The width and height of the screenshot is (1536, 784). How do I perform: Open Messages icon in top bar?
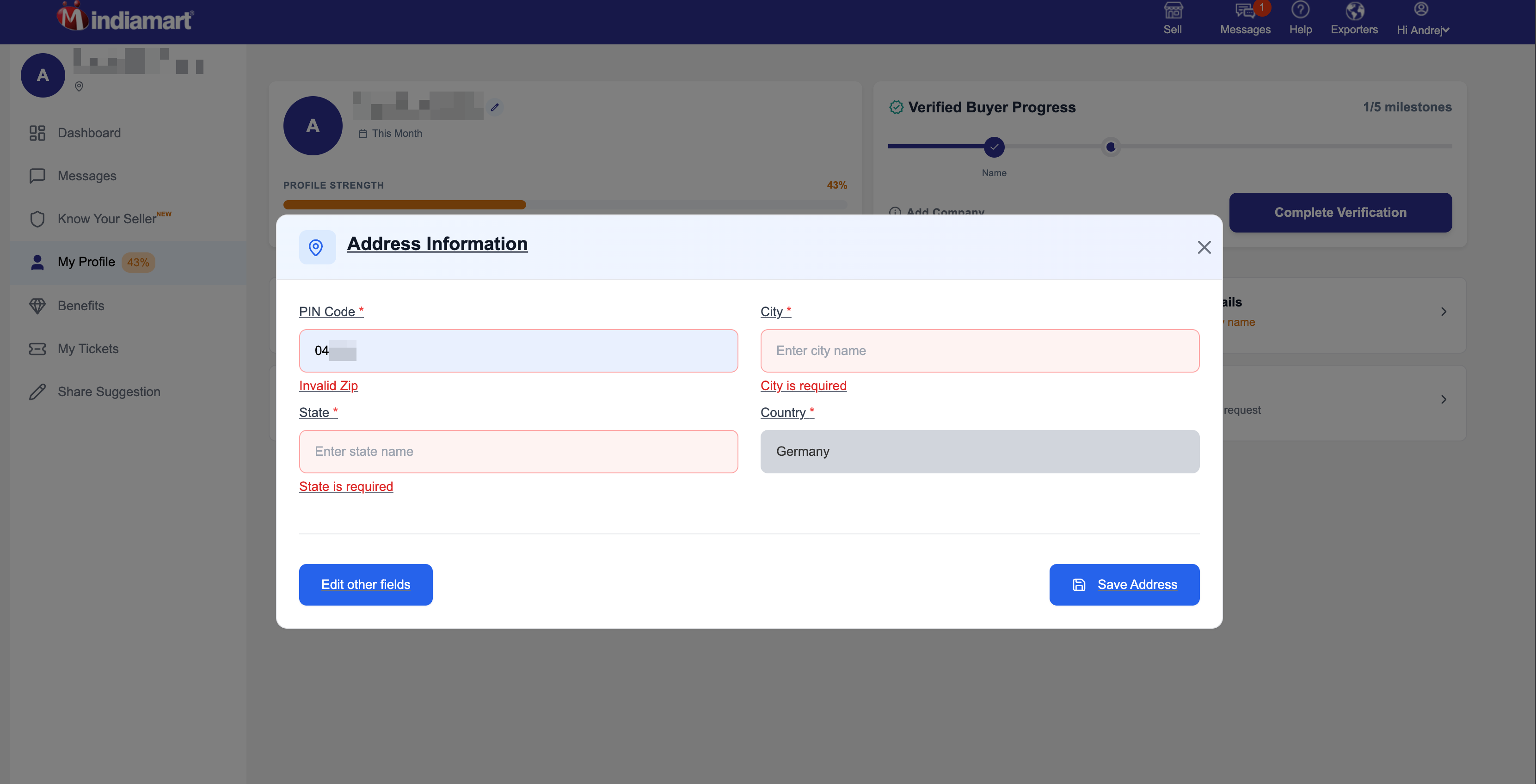coord(1244,11)
